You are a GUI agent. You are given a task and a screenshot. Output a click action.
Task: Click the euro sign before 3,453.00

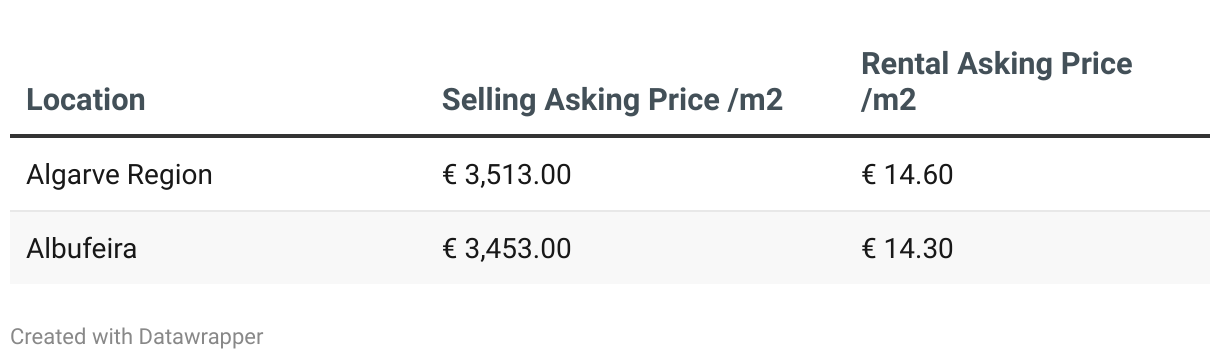[x=450, y=247]
